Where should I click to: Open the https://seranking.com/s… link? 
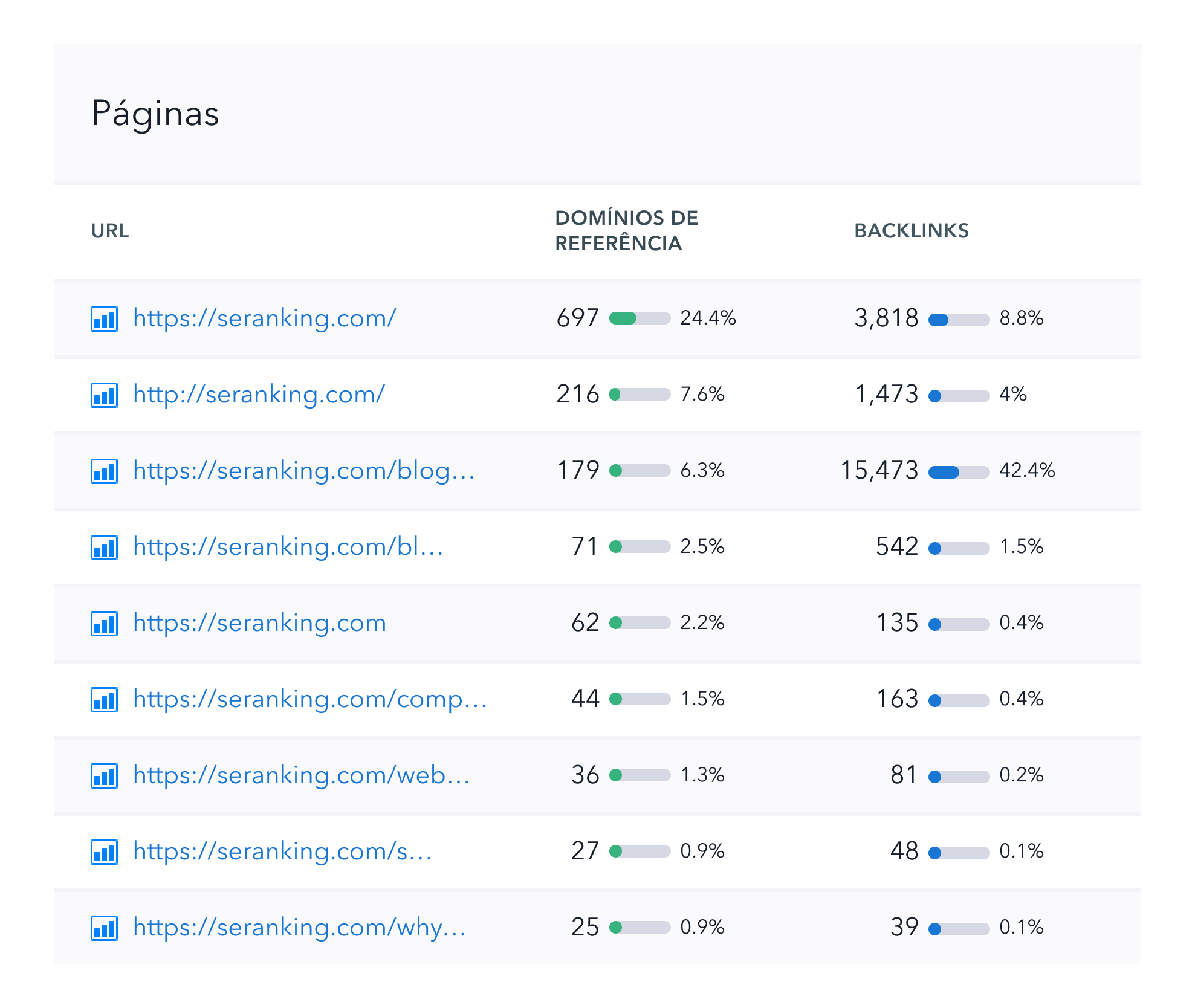click(x=282, y=851)
